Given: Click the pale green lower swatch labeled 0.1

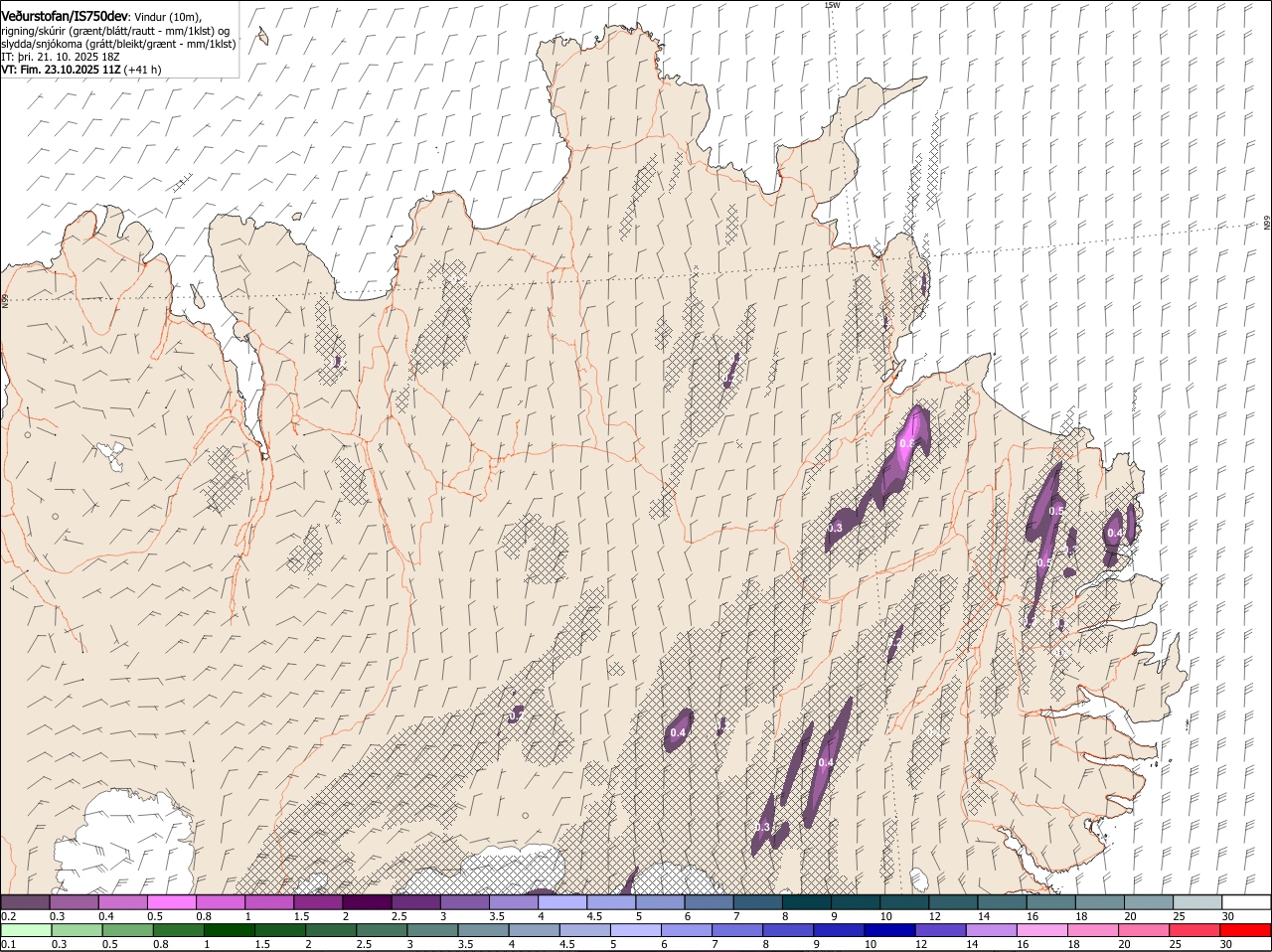Looking at the screenshot, I should (x=26, y=930).
